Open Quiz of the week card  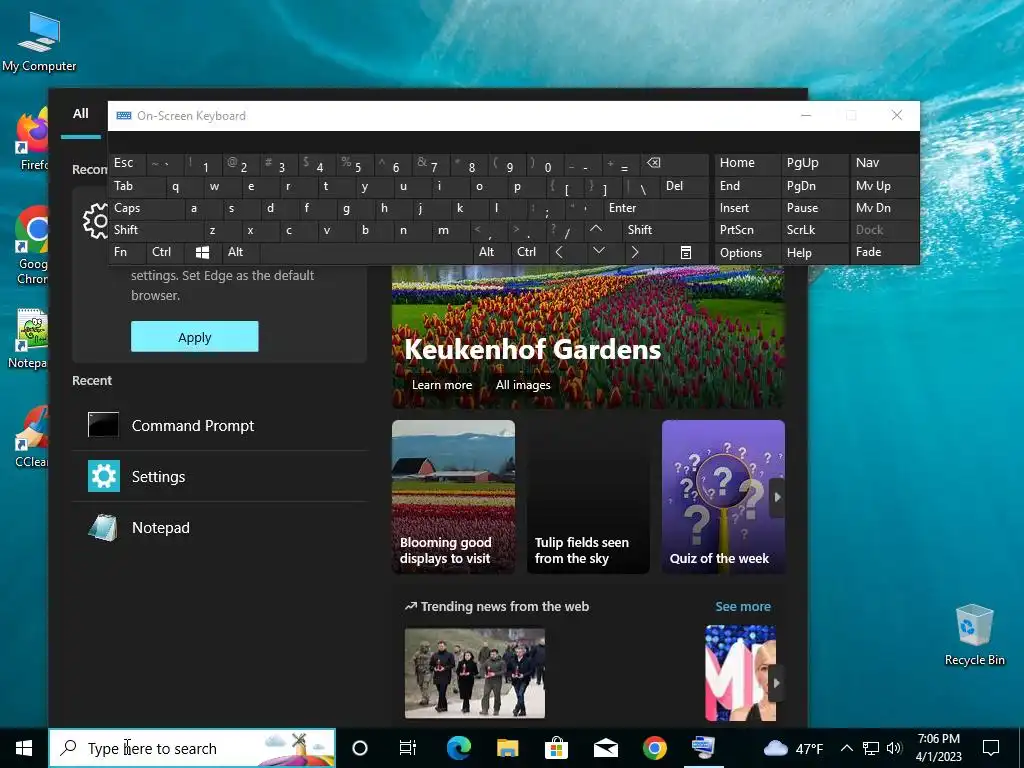click(x=723, y=497)
